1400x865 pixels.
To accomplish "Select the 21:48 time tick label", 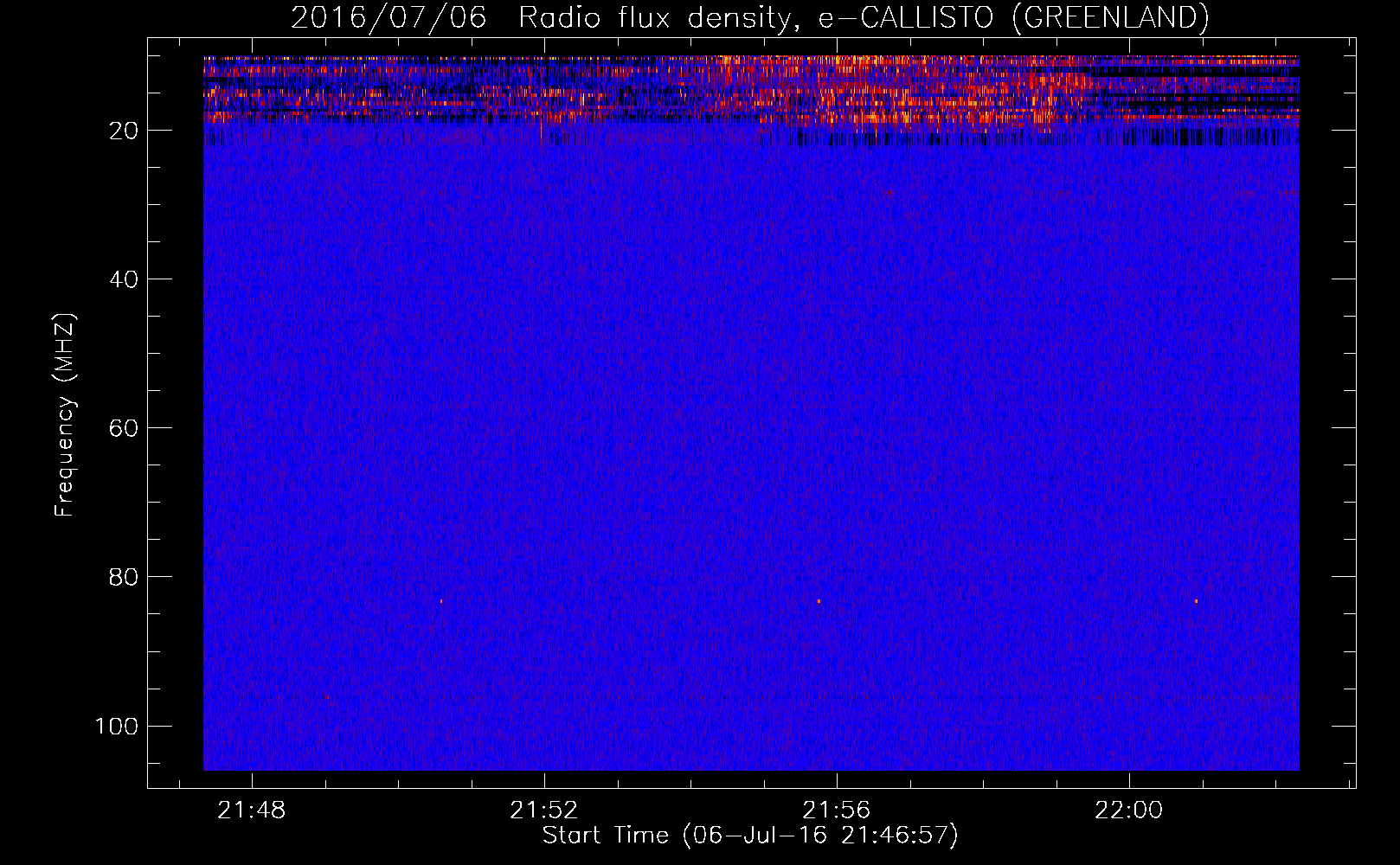I will (x=251, y=811).
